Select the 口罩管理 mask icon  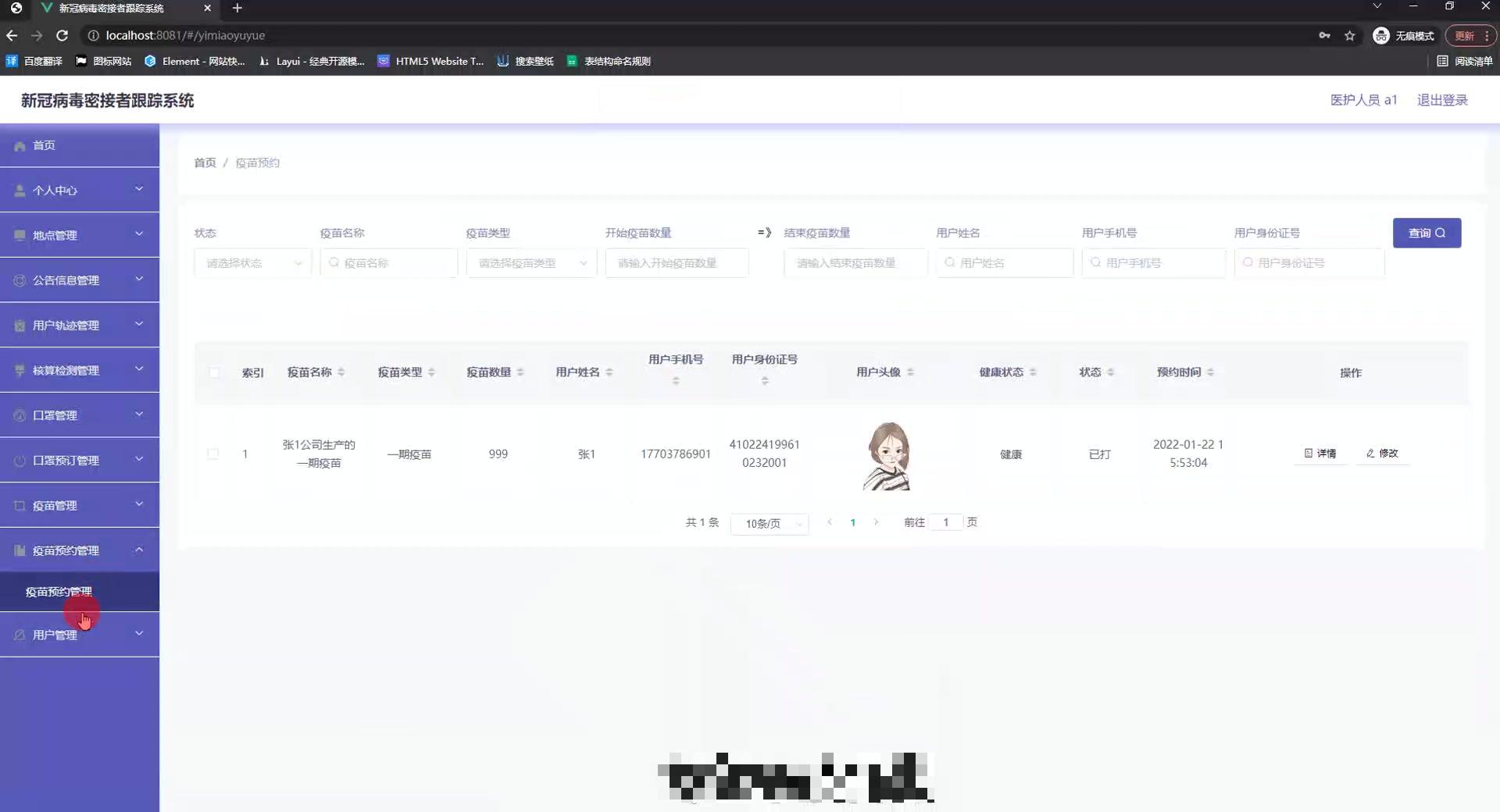pyautogui.click(x=19, y=415)
